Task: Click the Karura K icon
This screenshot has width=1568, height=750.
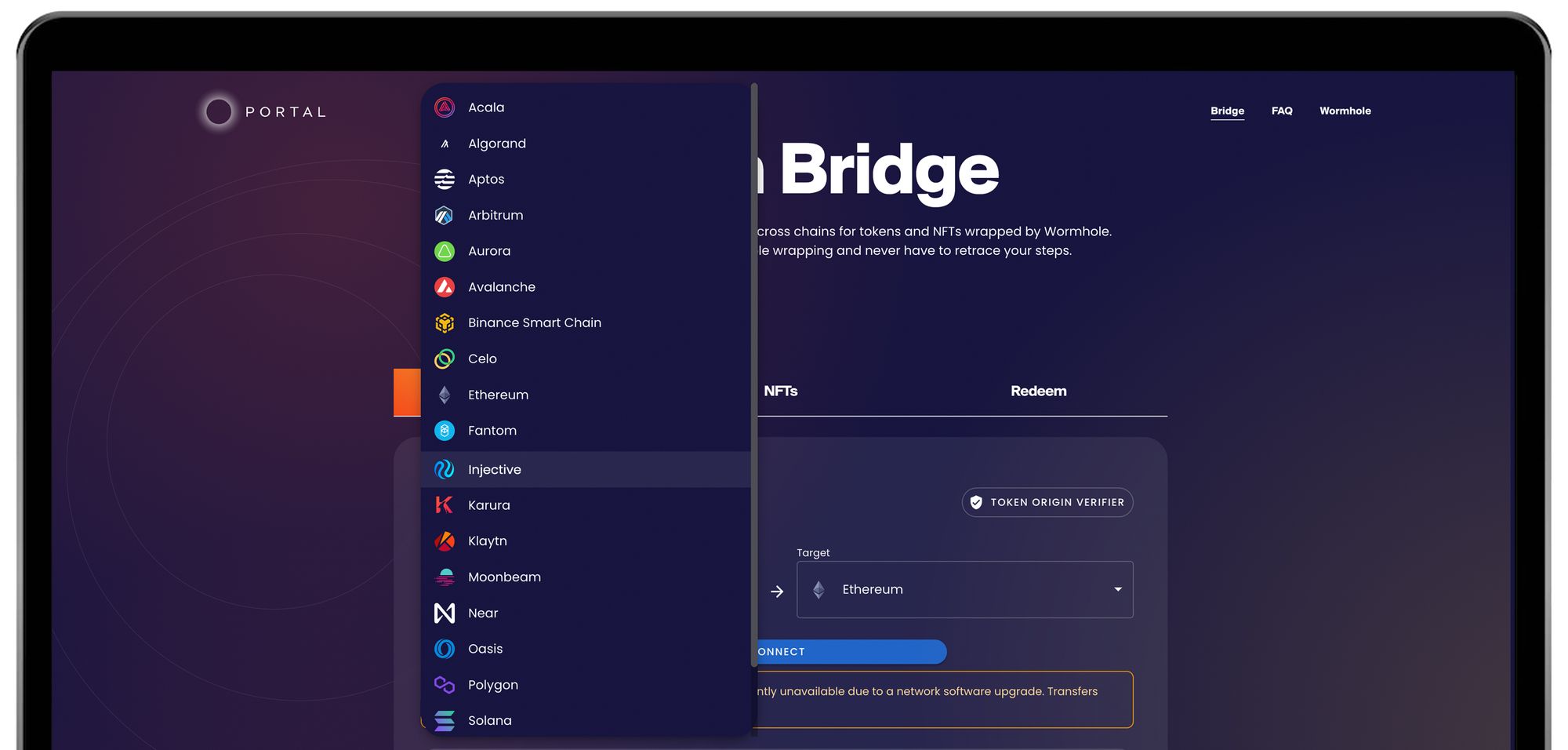Action: coord(445,505)
